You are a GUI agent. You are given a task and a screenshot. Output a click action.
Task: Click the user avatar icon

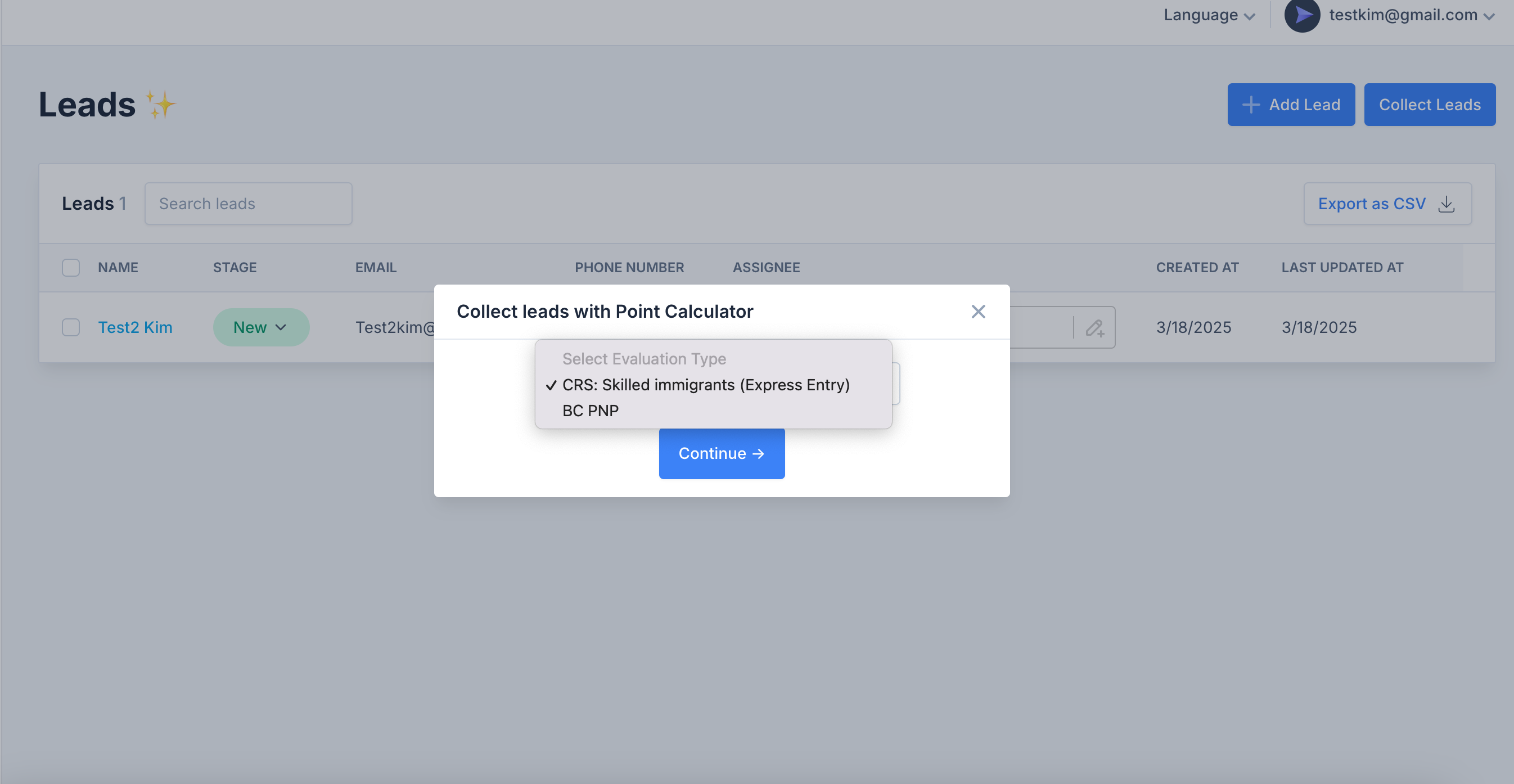click(x=1302, y=15)
